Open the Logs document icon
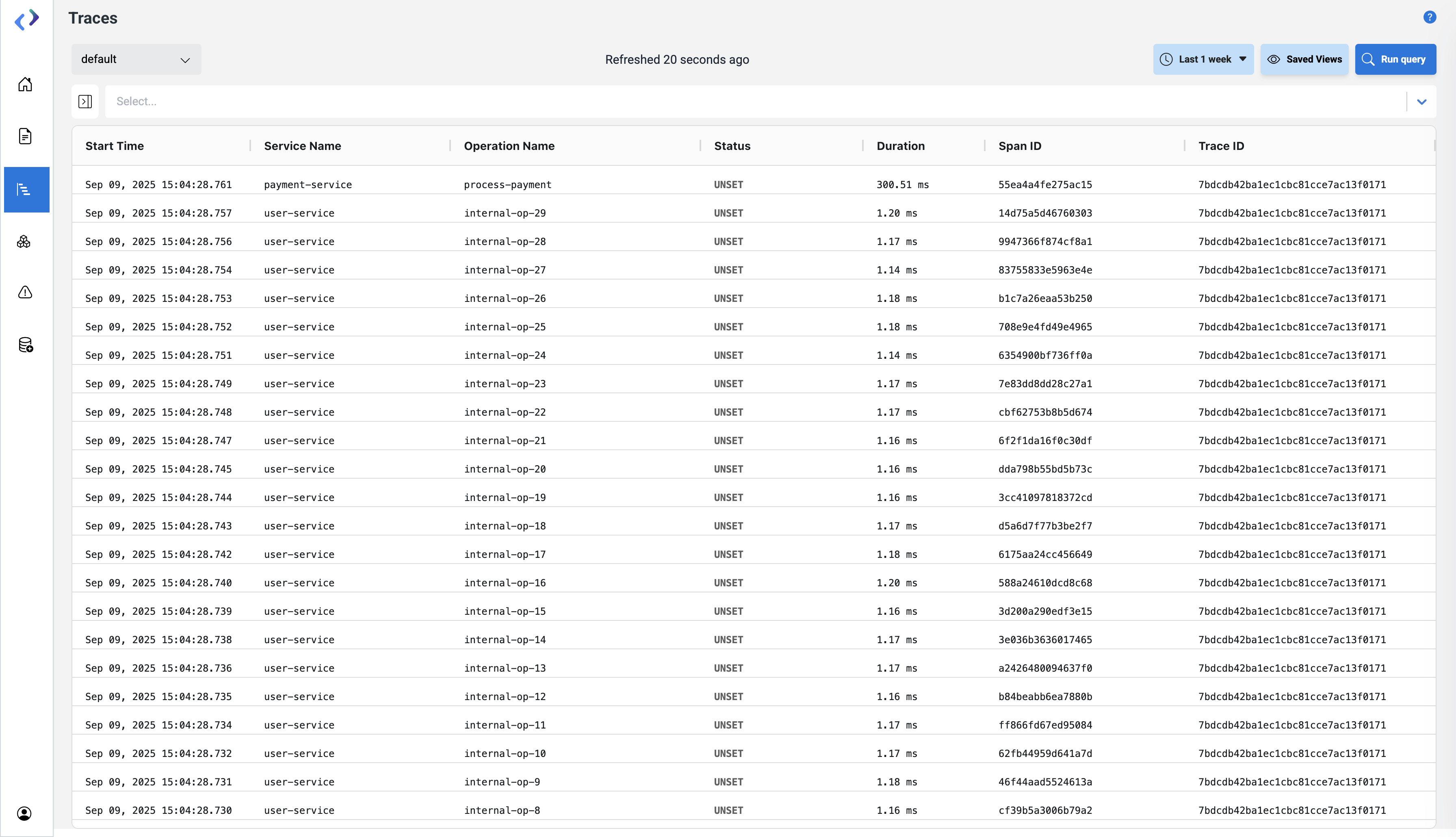This screenshot has width=1456, height=837. (25, 136)
